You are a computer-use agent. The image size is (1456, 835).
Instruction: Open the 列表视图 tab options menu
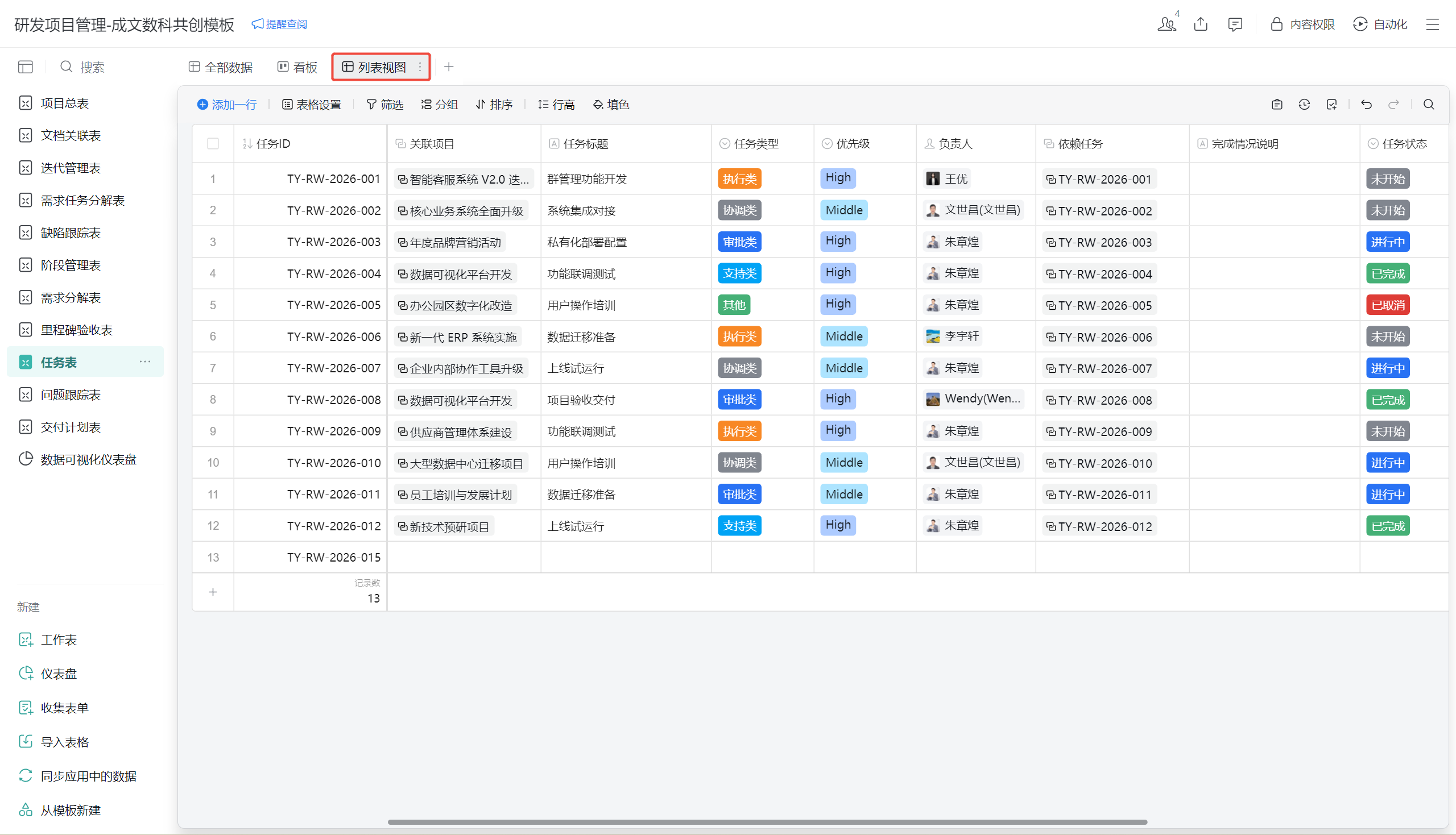tap(420, 67)
